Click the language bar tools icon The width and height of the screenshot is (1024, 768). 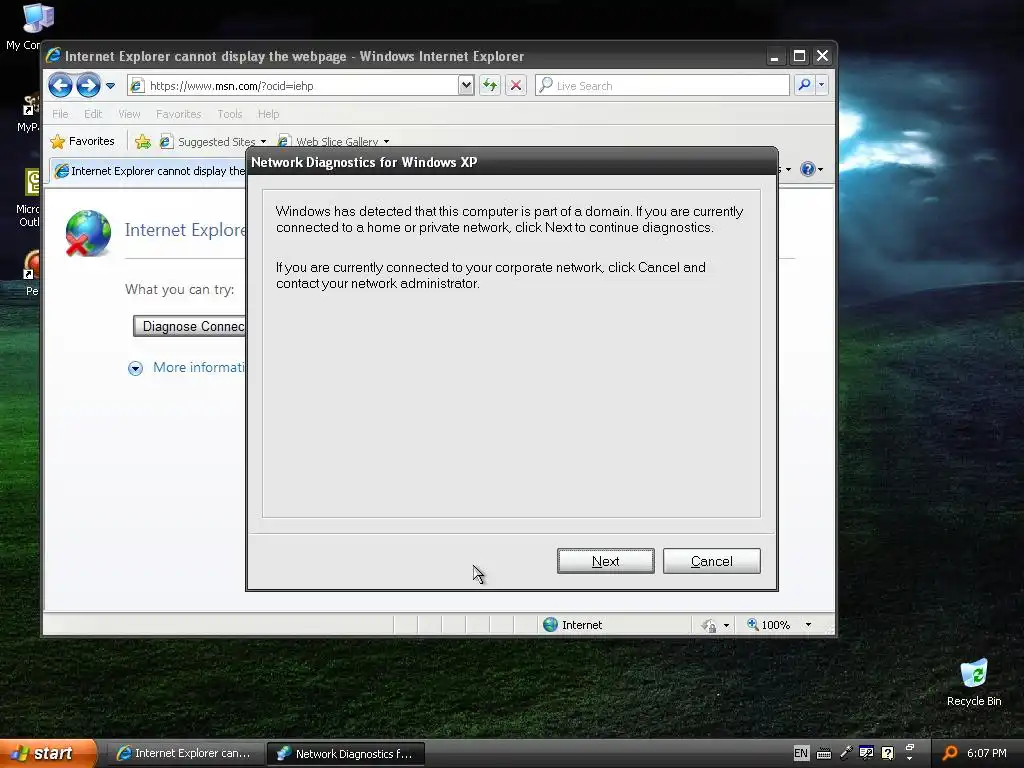click(866, 753)
